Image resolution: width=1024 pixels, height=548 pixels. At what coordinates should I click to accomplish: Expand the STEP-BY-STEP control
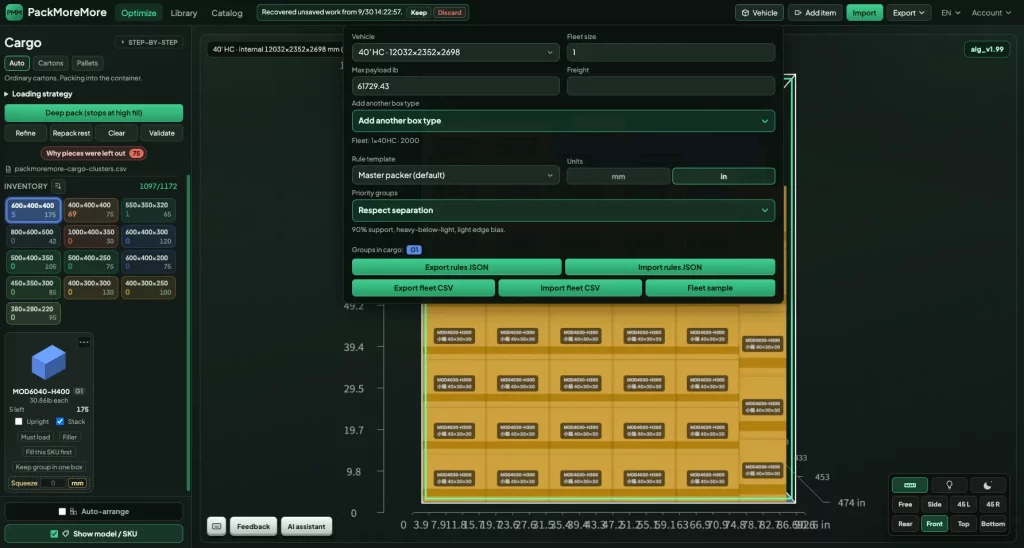click(x=149, y=42)
